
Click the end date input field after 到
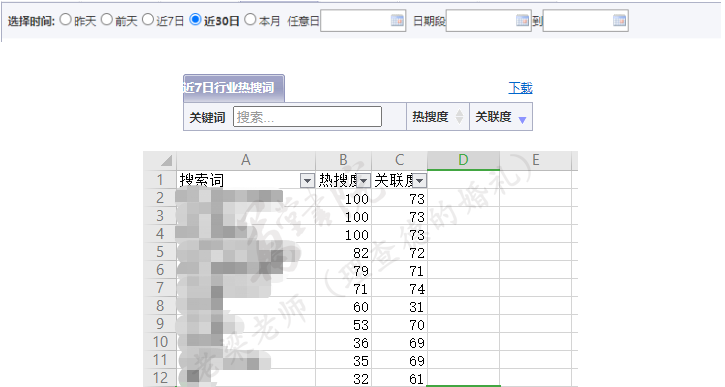(585, 21)
